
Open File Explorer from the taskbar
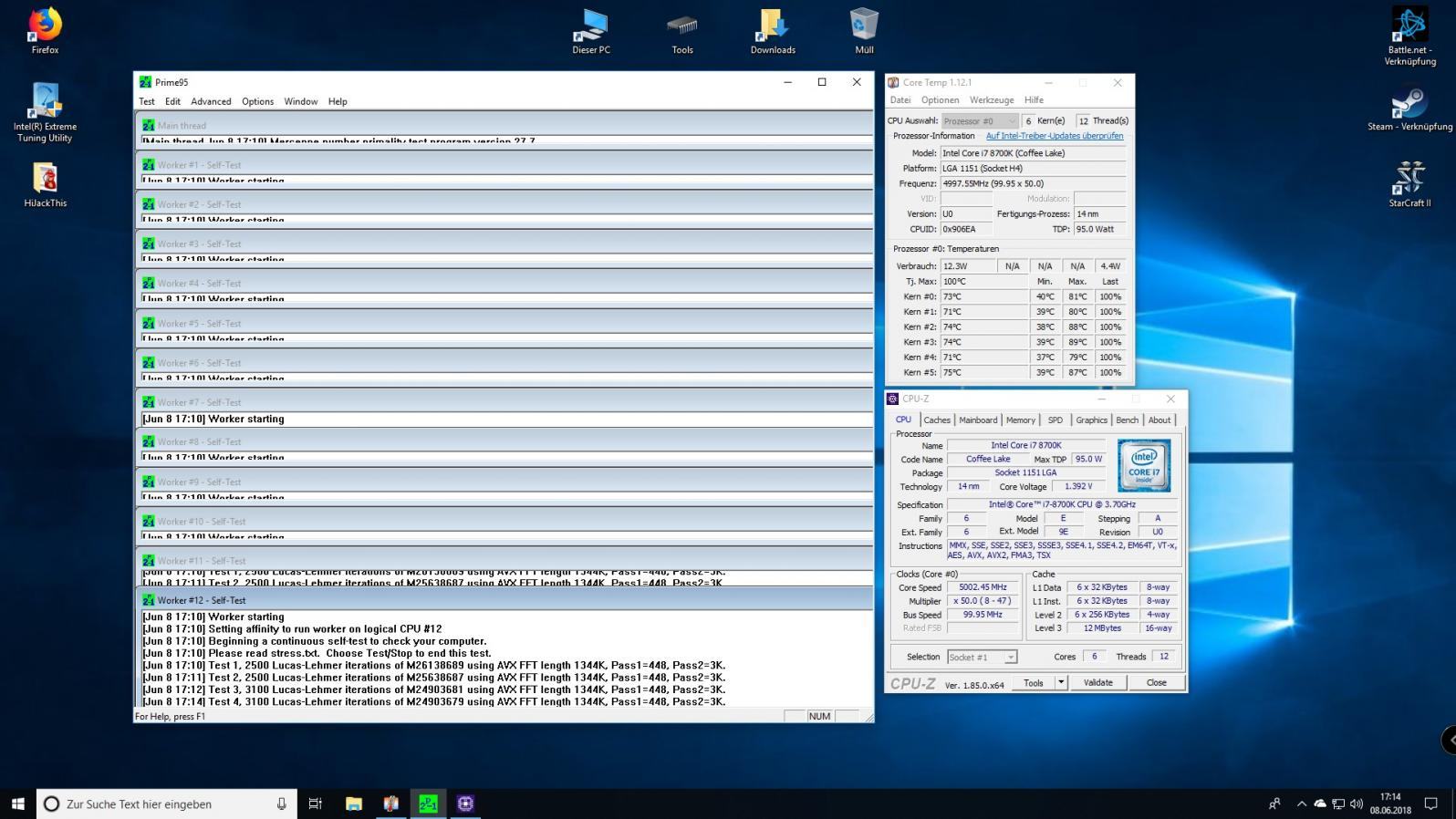(x=354, y=803)
